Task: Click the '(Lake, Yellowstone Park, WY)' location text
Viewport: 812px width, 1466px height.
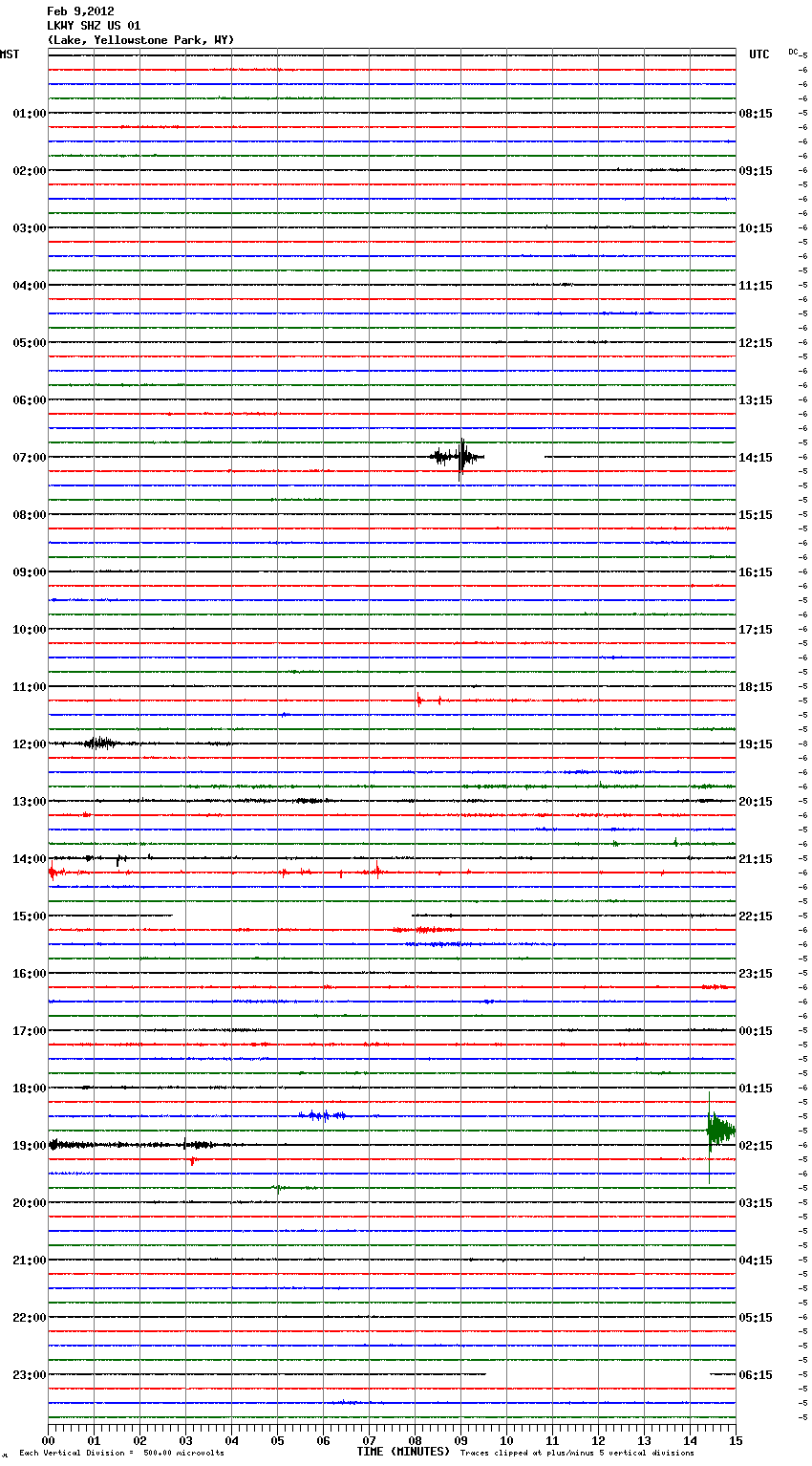Action: [140, 40]
